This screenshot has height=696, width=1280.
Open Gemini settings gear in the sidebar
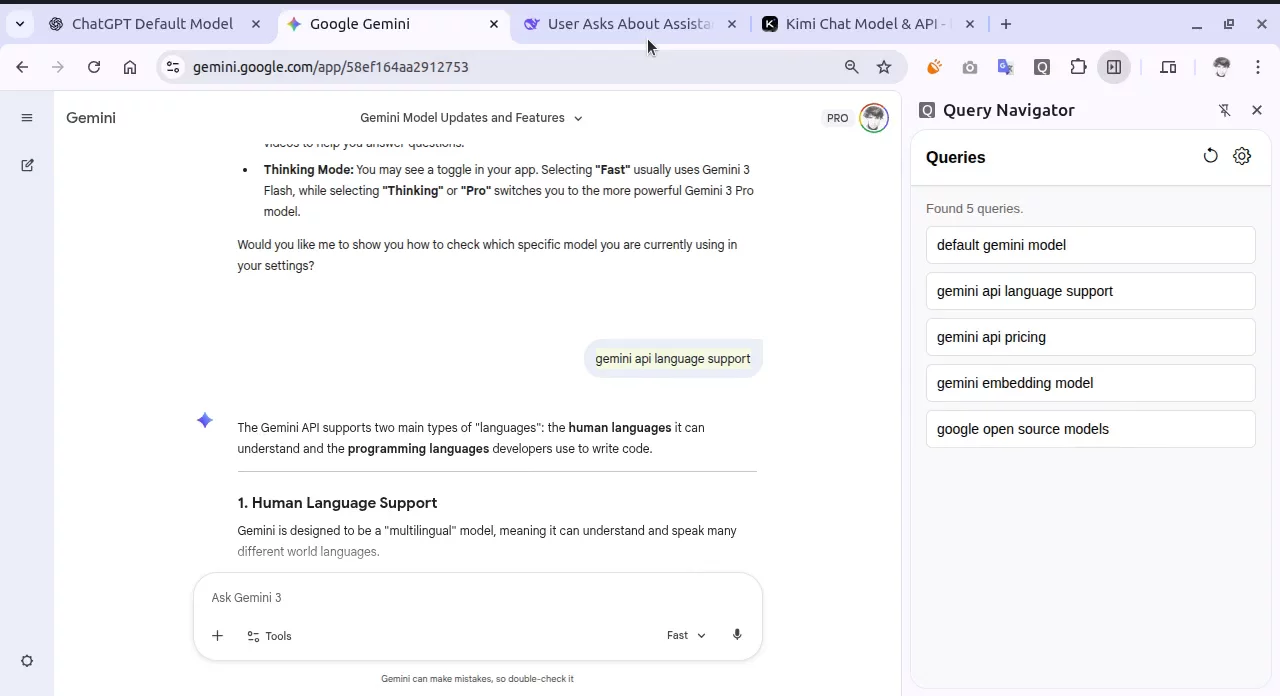(x=27, y=661)
